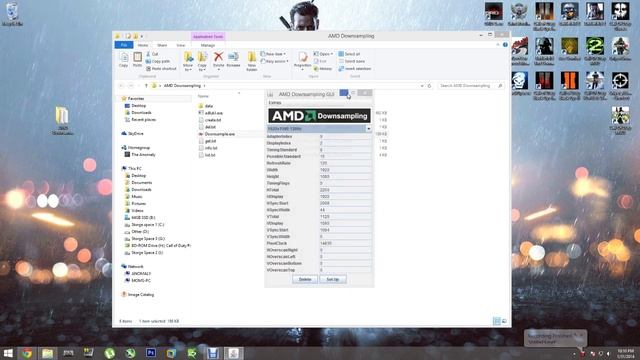The image size is (640, 360).
Task: Click the Set Up button
Action: pos(333,279)
